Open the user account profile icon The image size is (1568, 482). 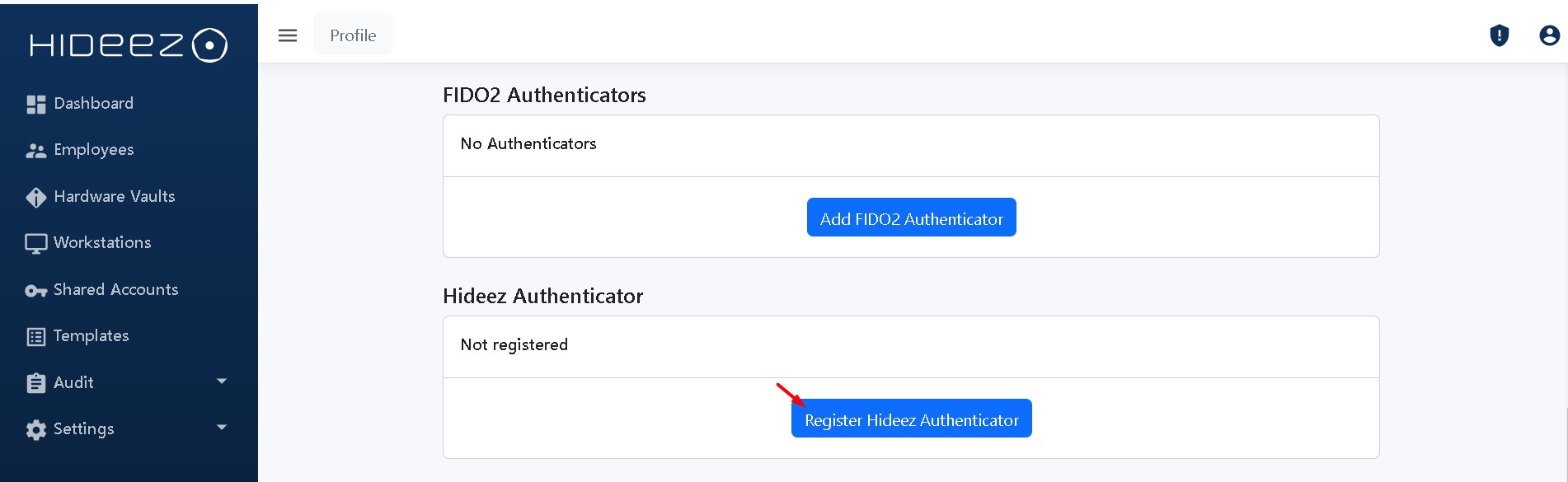coord(1549,35)
